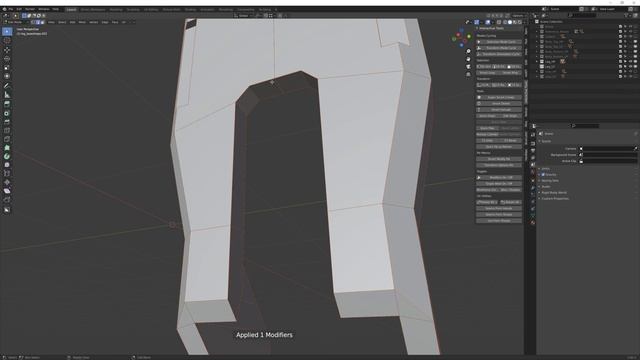The width and height of the screenshot is (640, 360).
Task: Toggle the Gravity checkbox
Action: point(543,174)
